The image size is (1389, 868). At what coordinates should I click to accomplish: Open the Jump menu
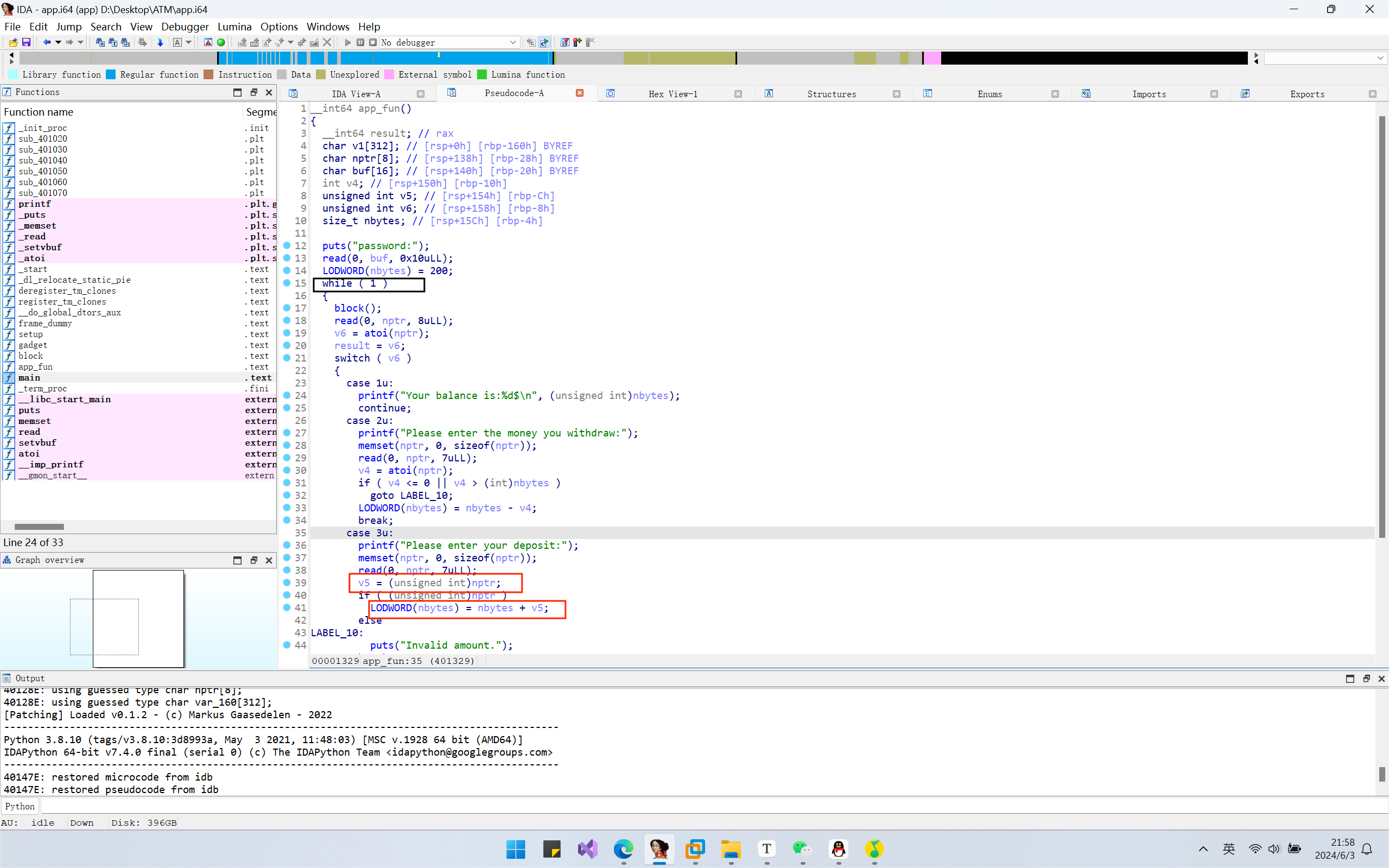coord(69,27)
